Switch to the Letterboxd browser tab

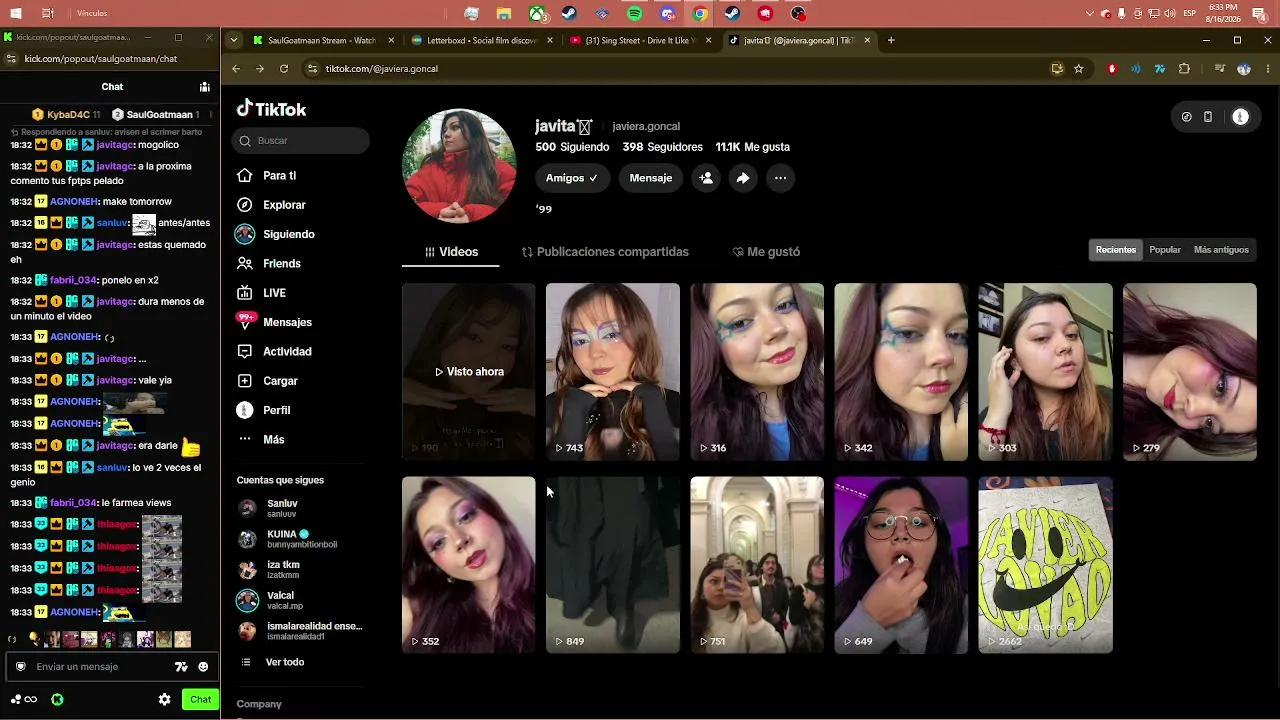480,41
